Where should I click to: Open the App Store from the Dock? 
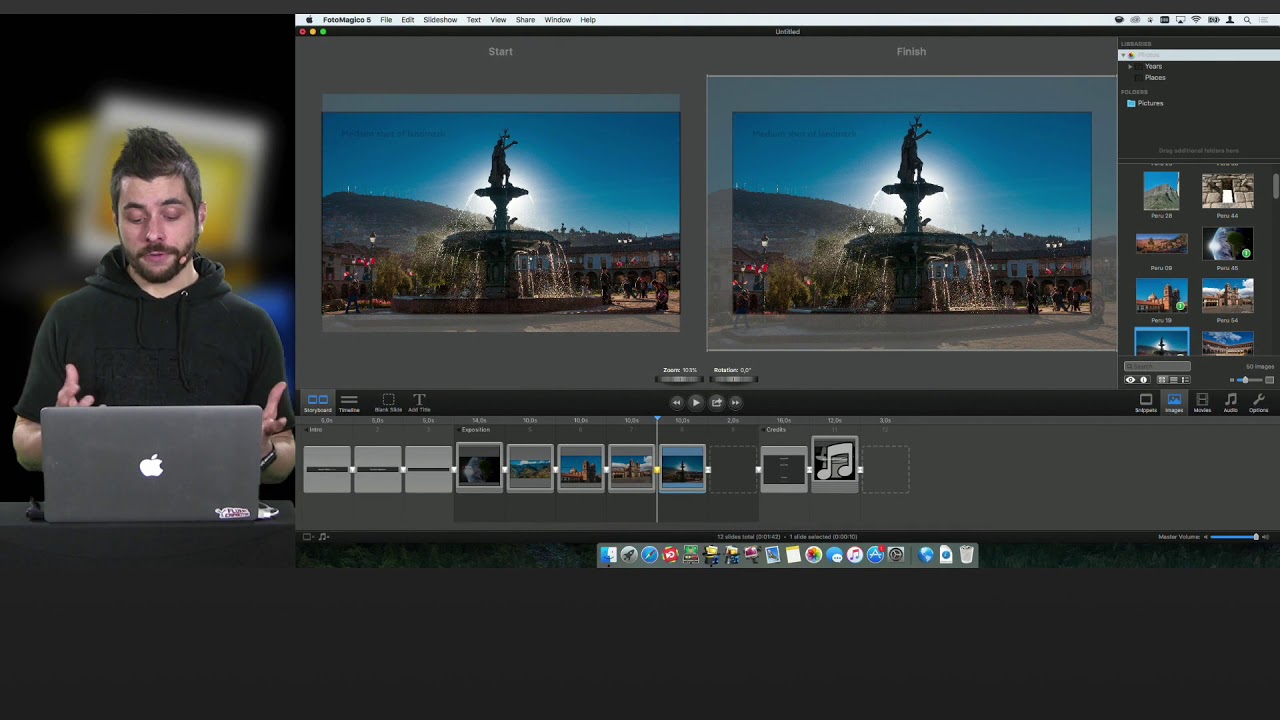tap(875, 555)
